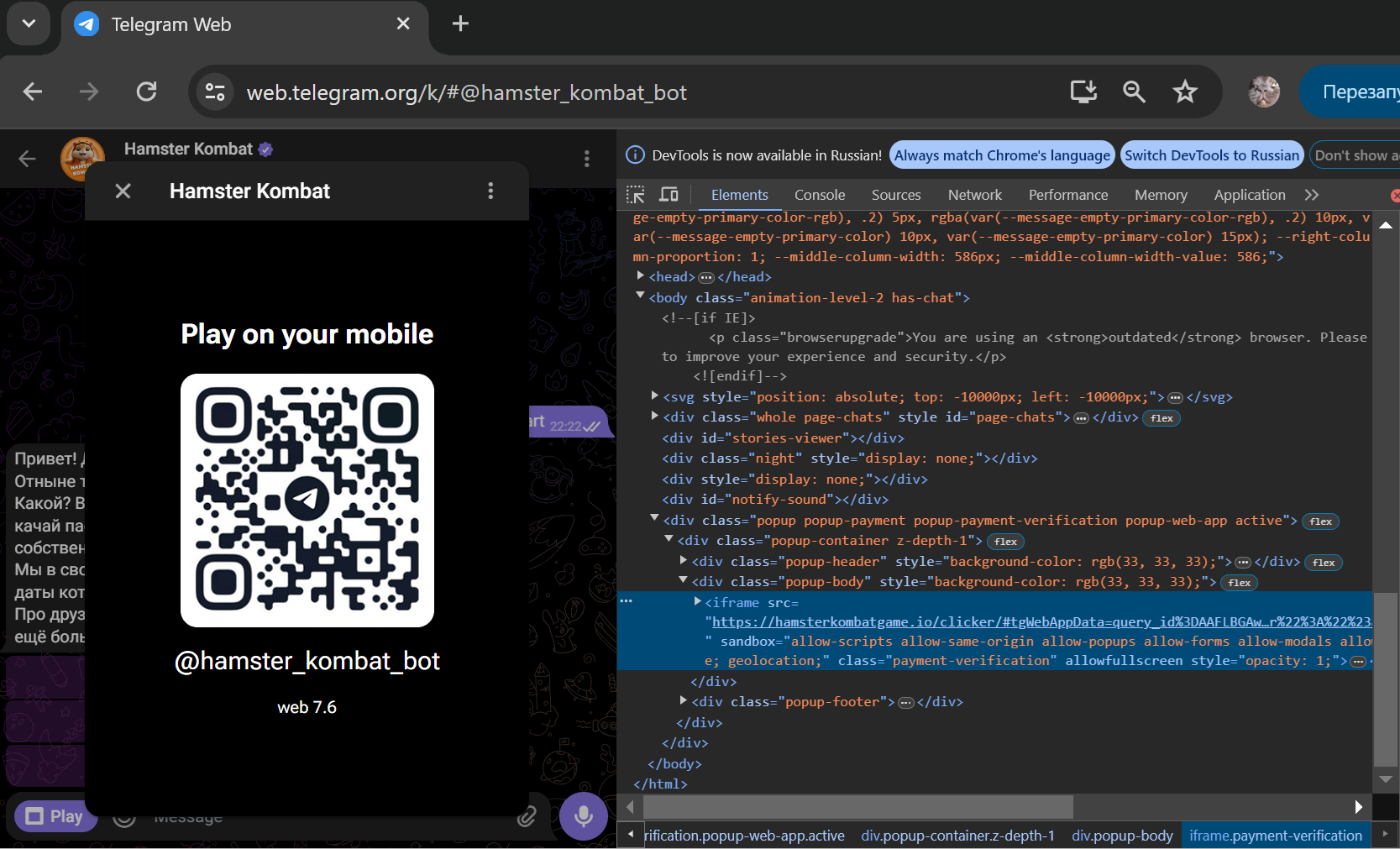This screenshot has height=849, width=1400.
Task: Collapse the popup-body div node
Action: (x=684, y=580)
